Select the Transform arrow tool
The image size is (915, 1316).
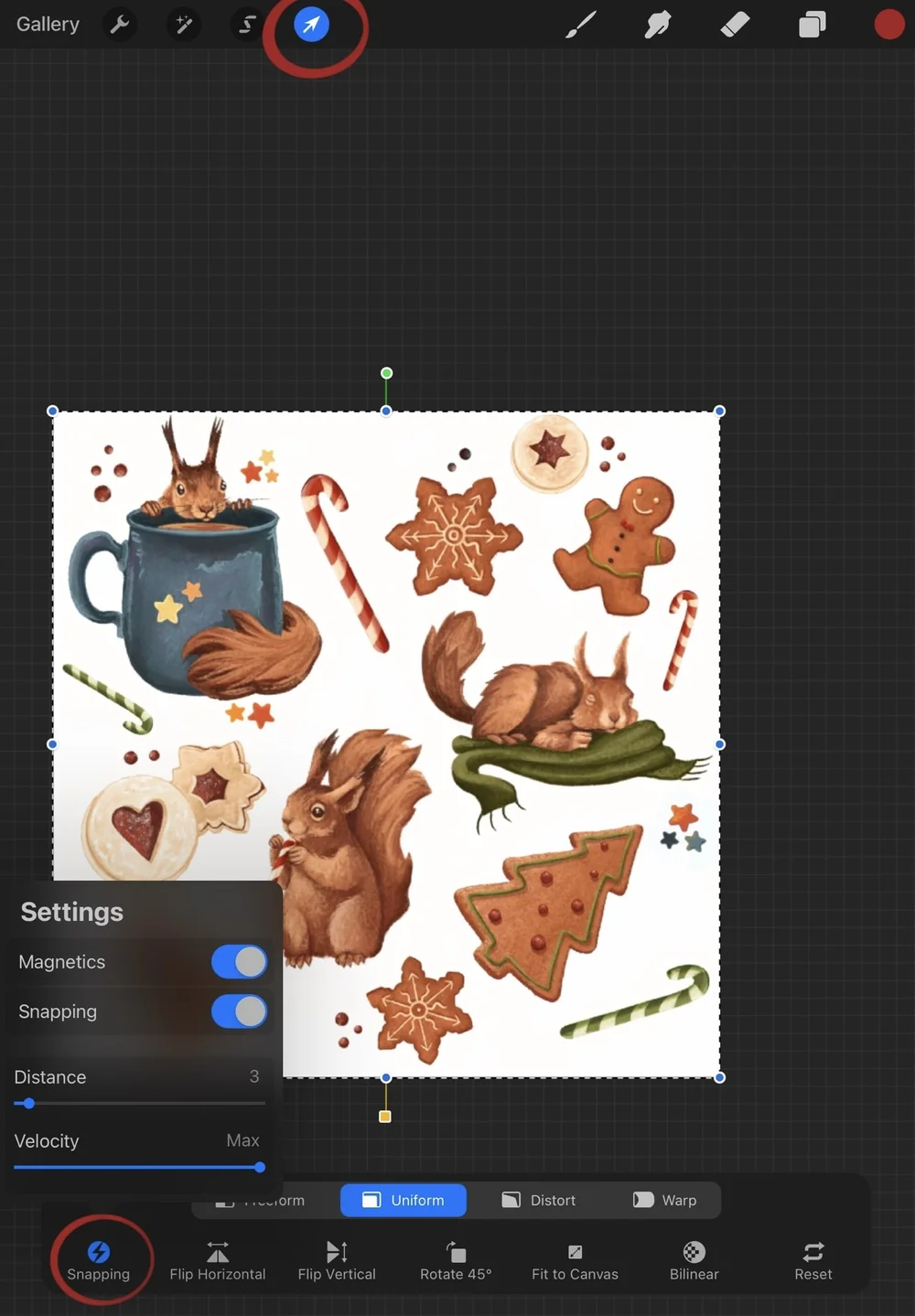click(311, 25)
